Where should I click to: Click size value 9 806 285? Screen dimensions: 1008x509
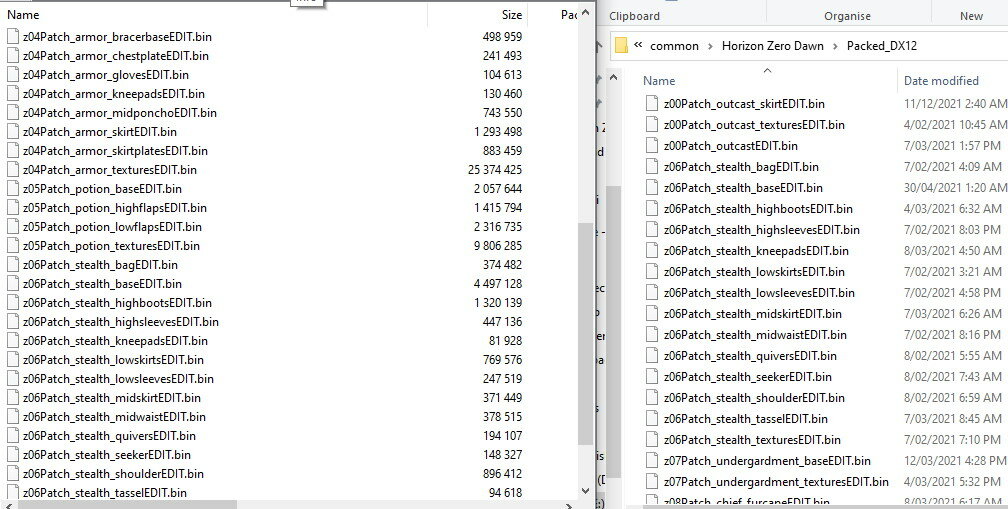(x=498, y=246)
